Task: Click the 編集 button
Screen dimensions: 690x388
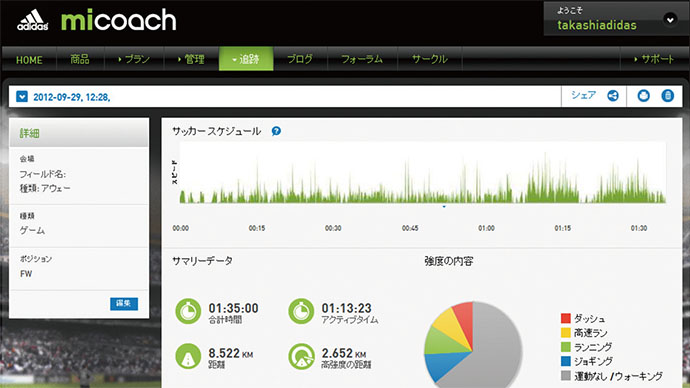Action: coord(124,304)
